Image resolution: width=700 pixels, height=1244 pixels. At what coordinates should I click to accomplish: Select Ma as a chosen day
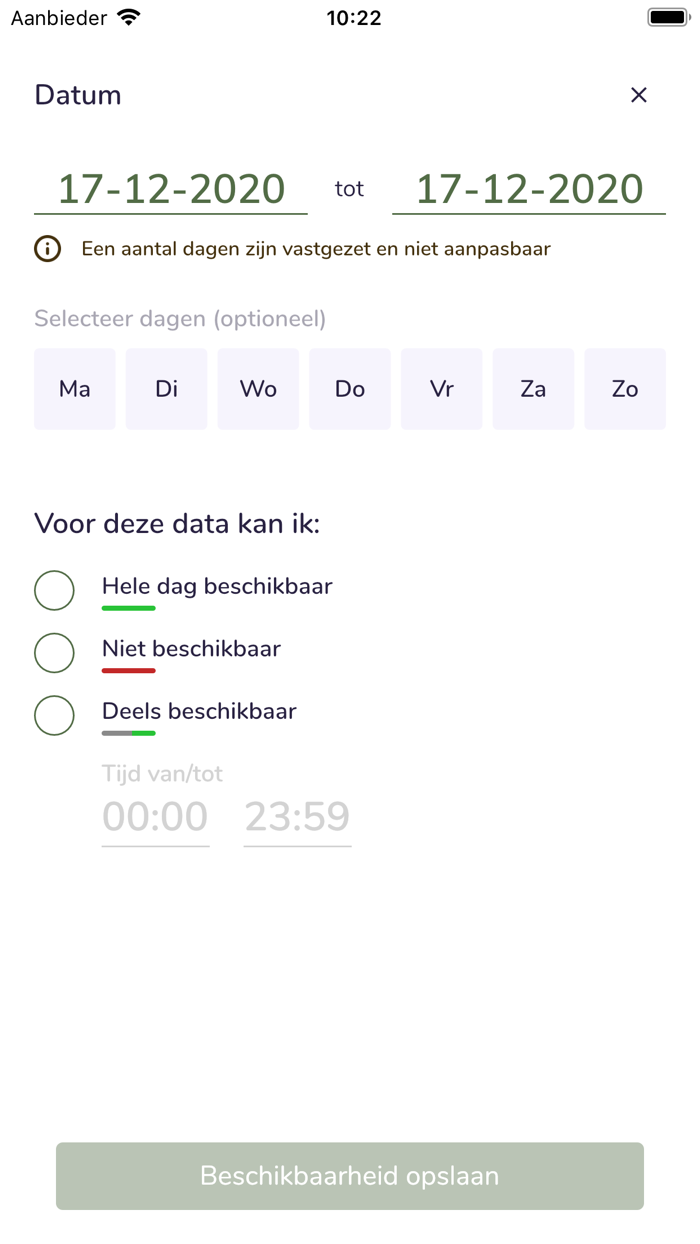(74, 389)
